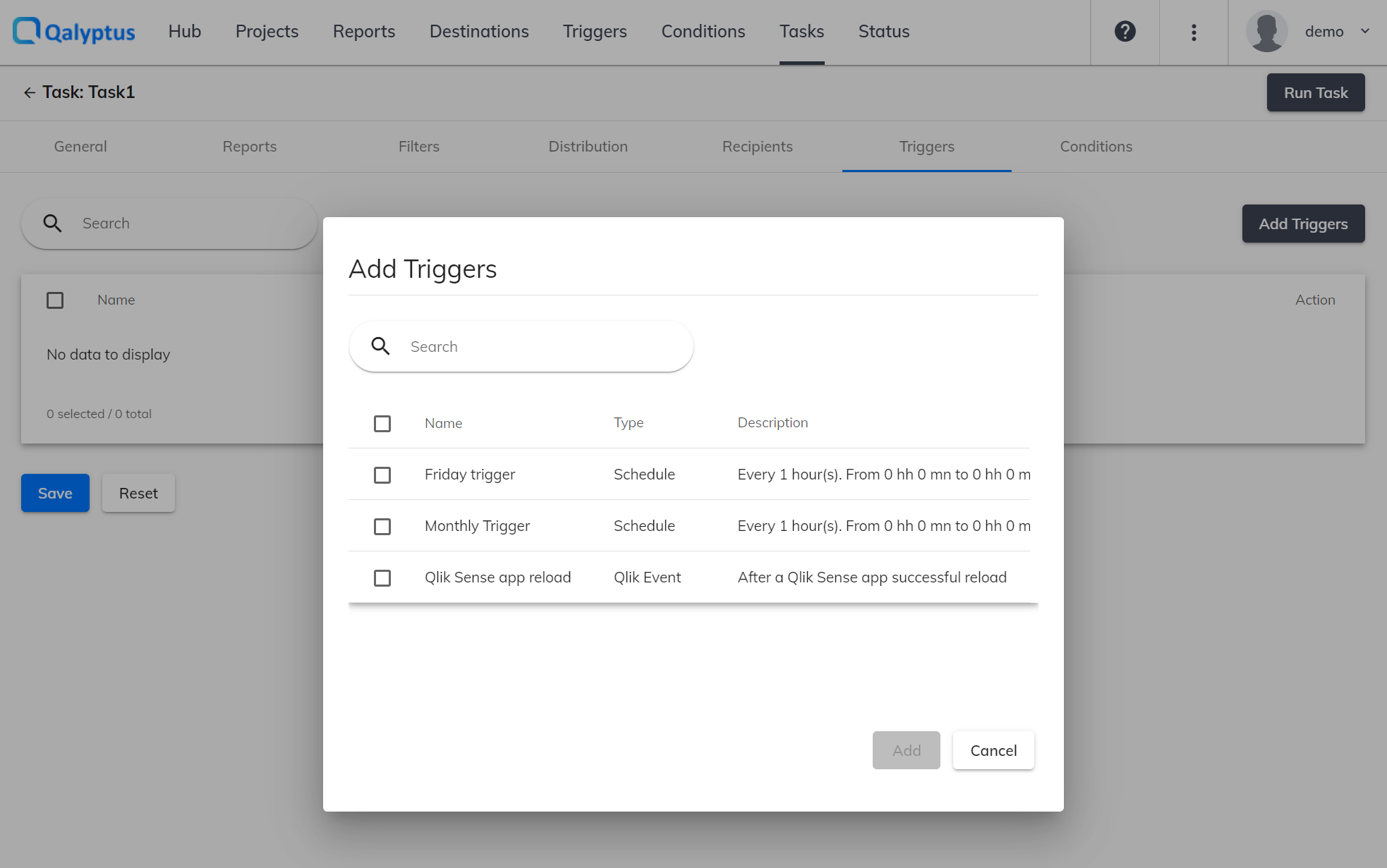Sort by the Type column header
The height and width of the screenshot is (868, 1387).
point(628,422)
